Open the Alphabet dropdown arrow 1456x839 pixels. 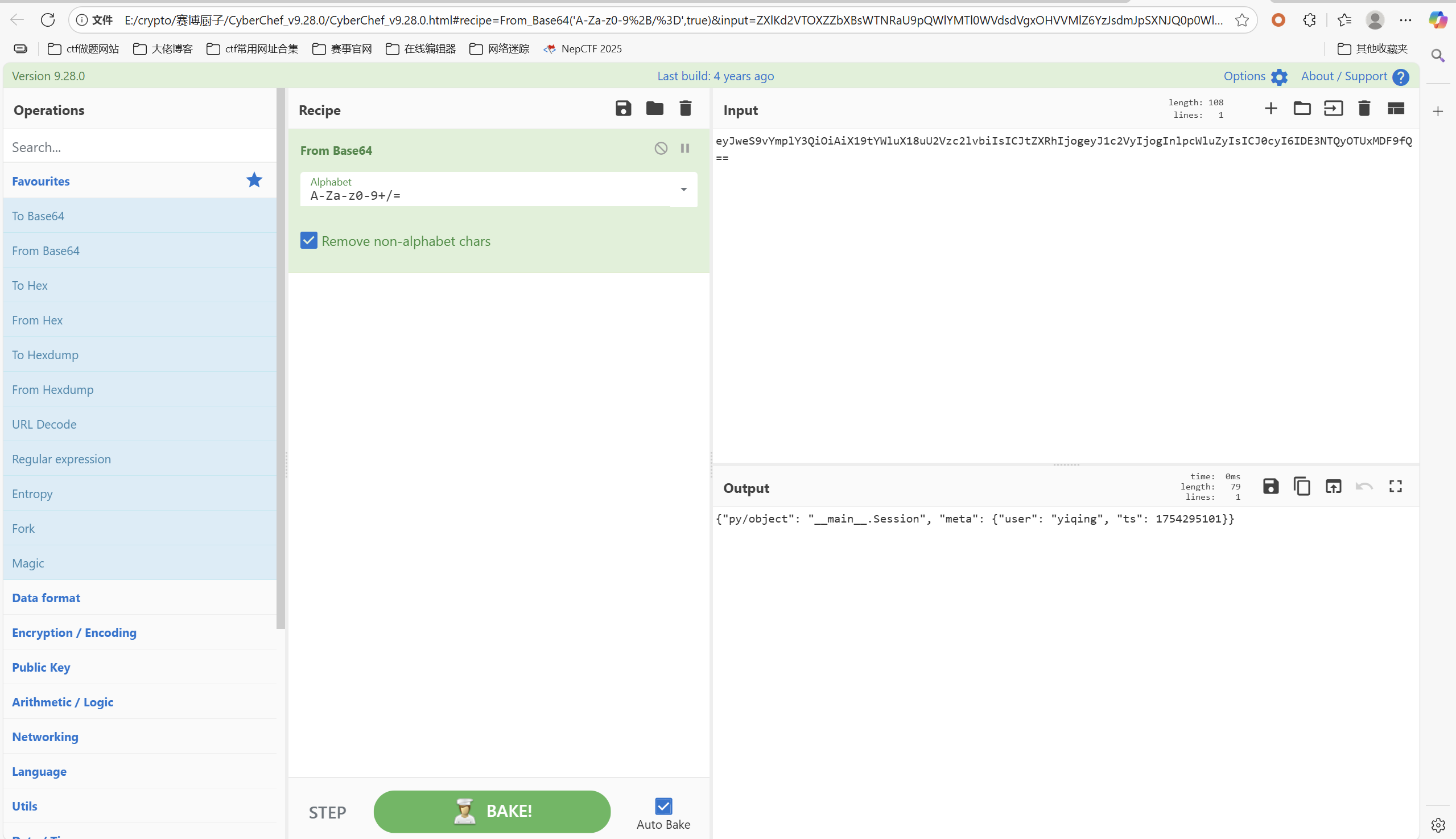click(684, 190)
